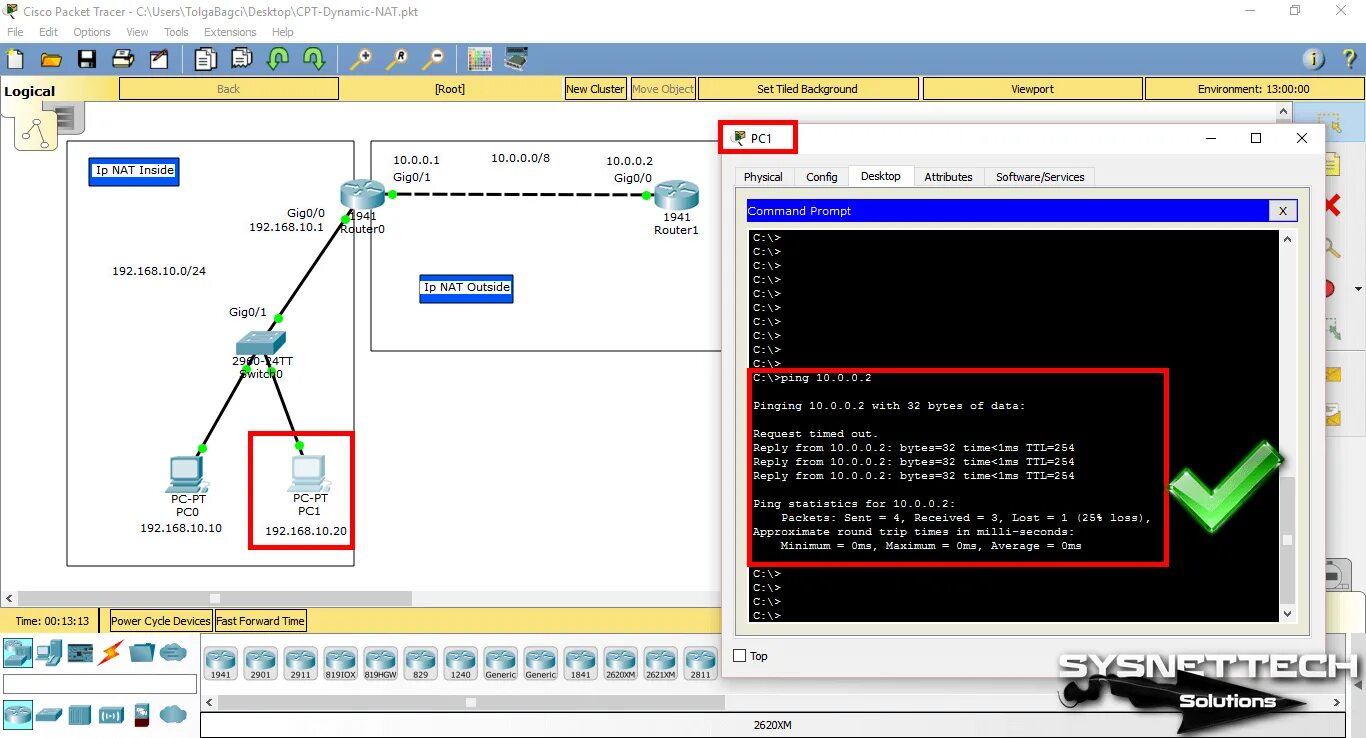Choose Hubs subcategory icon
This screenshot has height=738, width=1366.
click(x=80, y=714)
